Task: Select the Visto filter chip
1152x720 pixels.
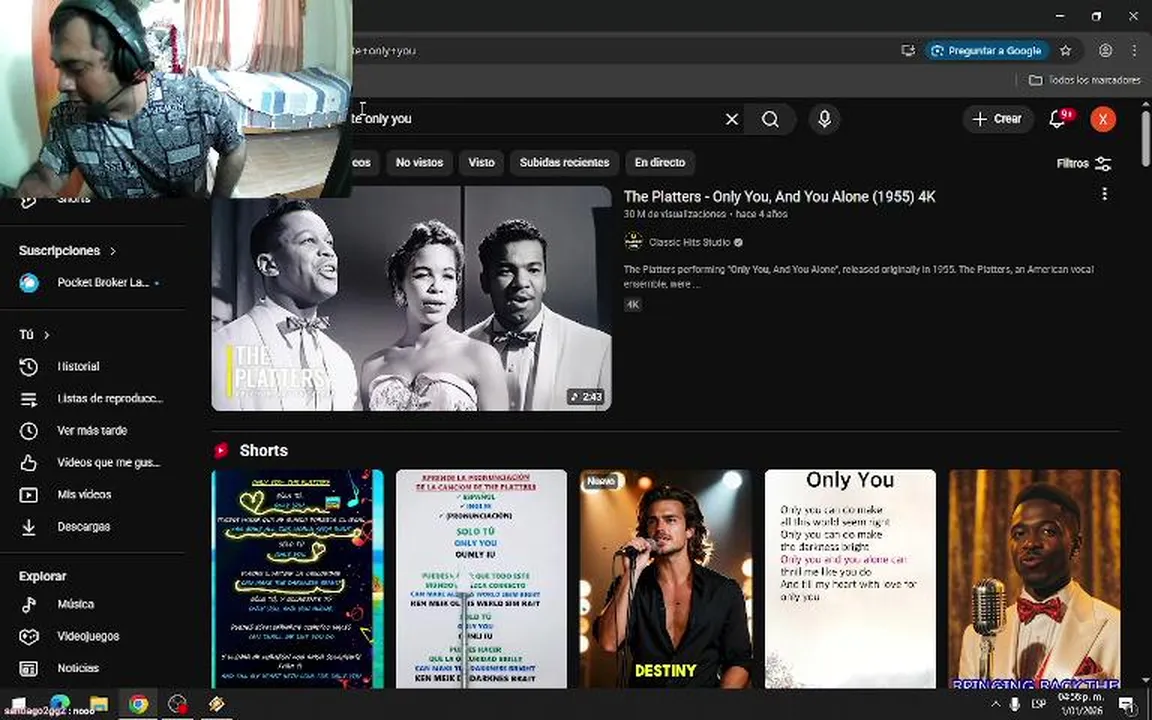Action: (x=481, y=162)
